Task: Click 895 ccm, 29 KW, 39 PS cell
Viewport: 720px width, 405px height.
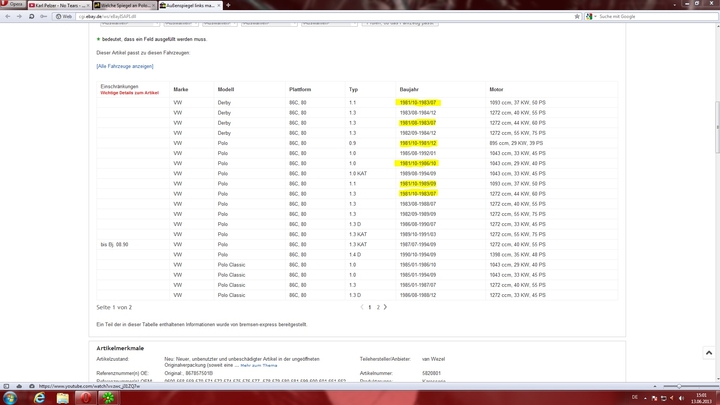Action: (516, 143)
